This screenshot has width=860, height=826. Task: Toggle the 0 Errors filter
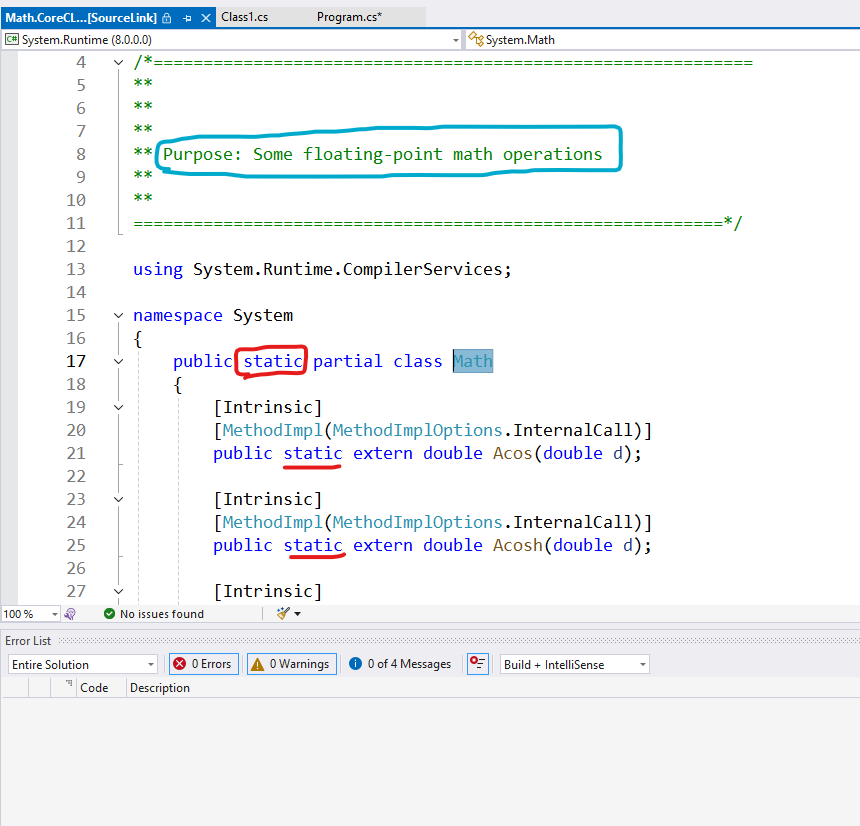204,664
